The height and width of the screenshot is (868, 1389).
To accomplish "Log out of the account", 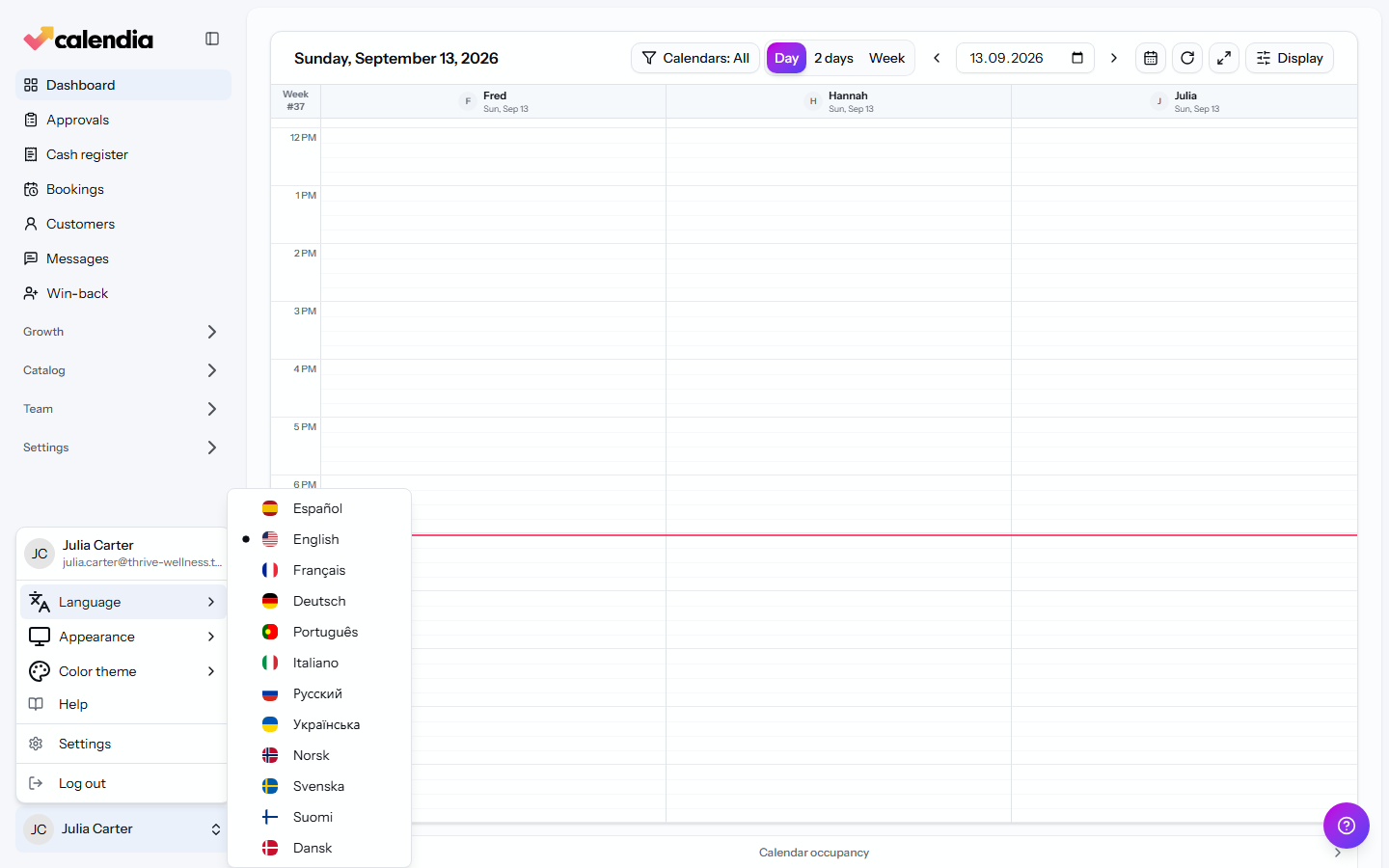I will 123,783.
